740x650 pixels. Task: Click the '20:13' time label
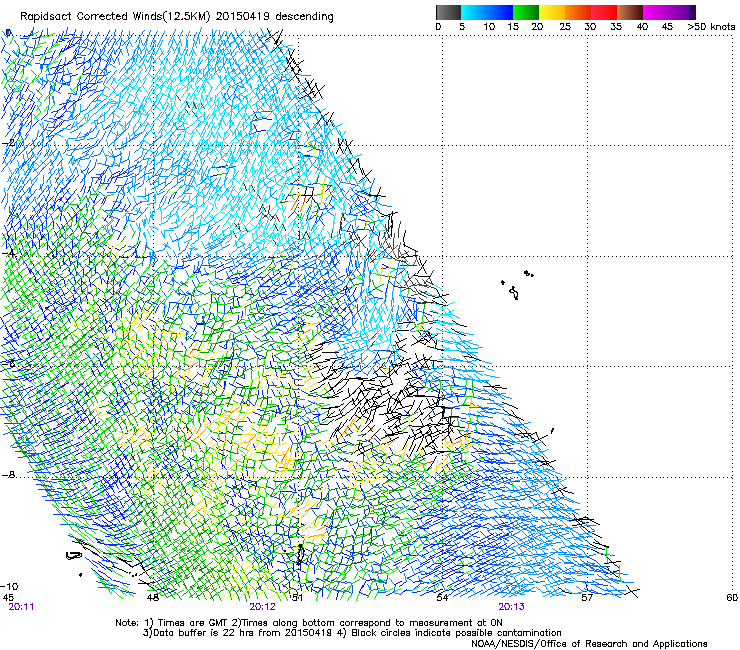tap(512, 607)
